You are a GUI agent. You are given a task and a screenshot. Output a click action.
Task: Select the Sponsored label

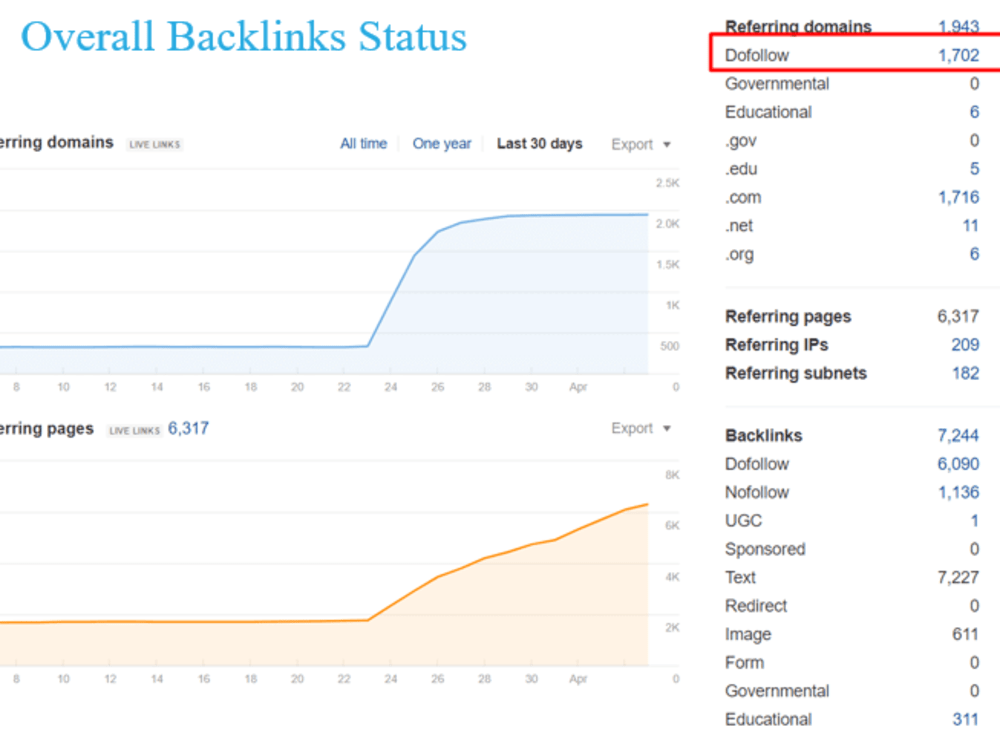pos(765,549)
